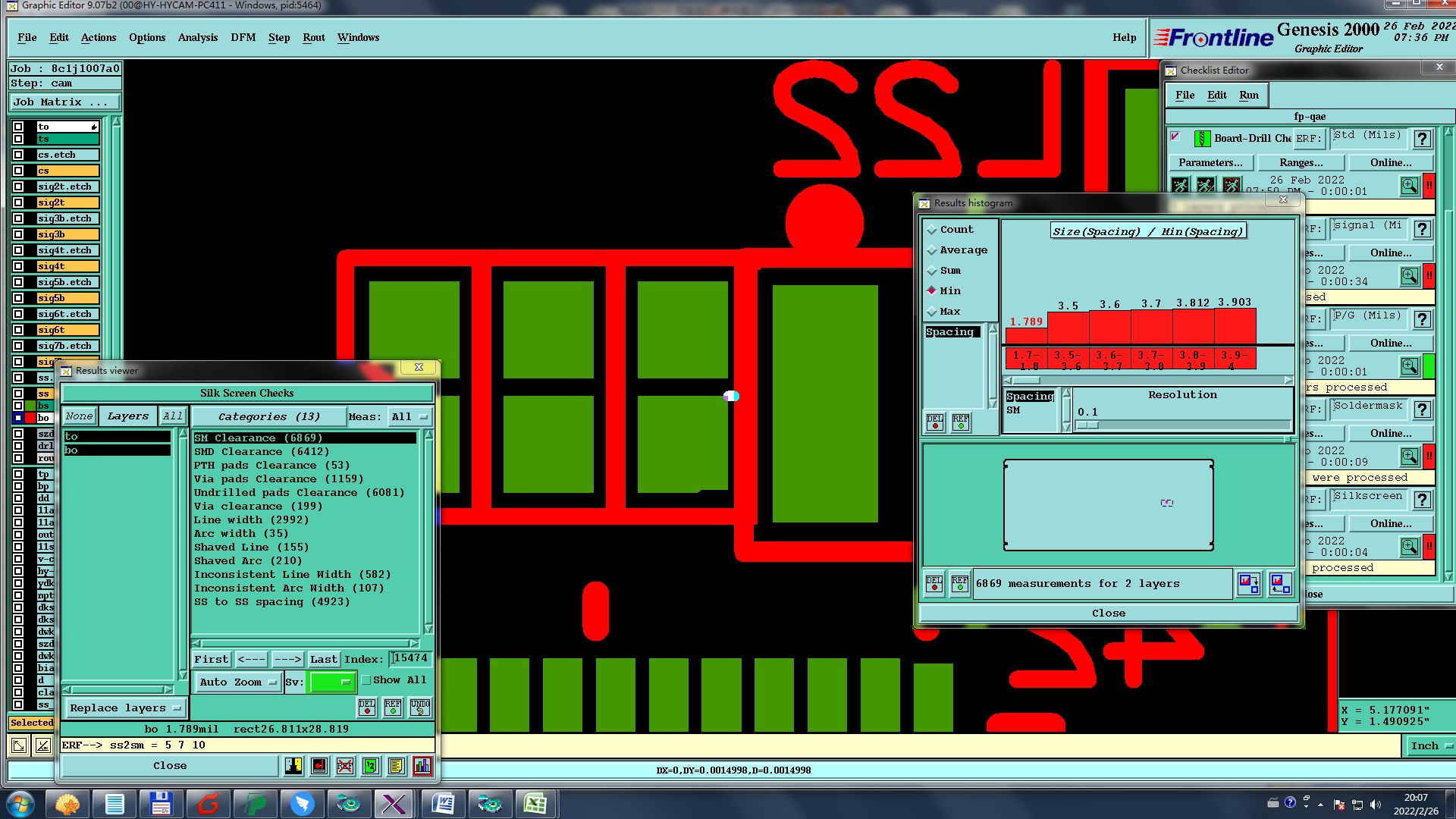Adjust the Resolution slider in histogram

1087,425
